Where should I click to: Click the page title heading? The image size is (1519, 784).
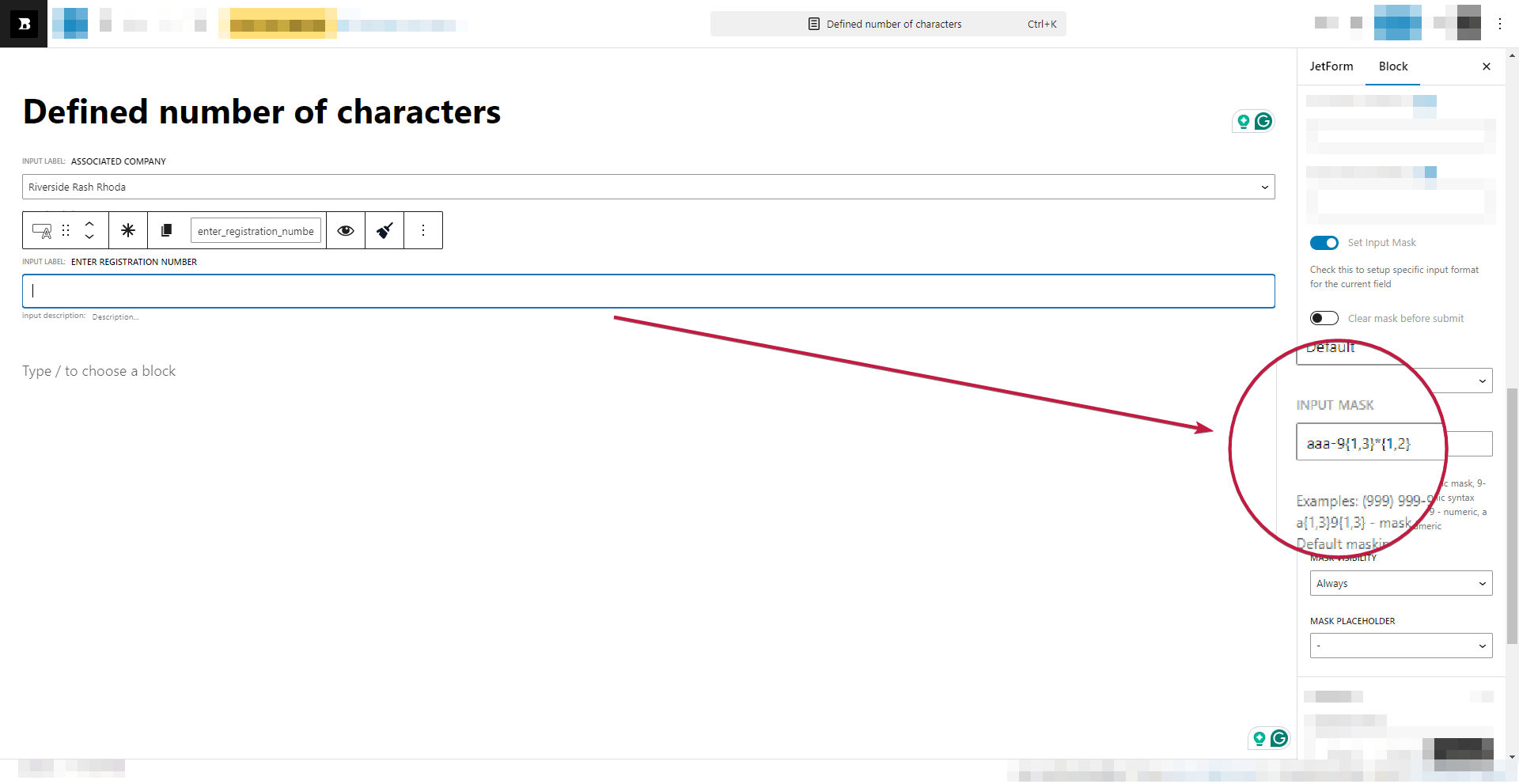click(262, 112)
